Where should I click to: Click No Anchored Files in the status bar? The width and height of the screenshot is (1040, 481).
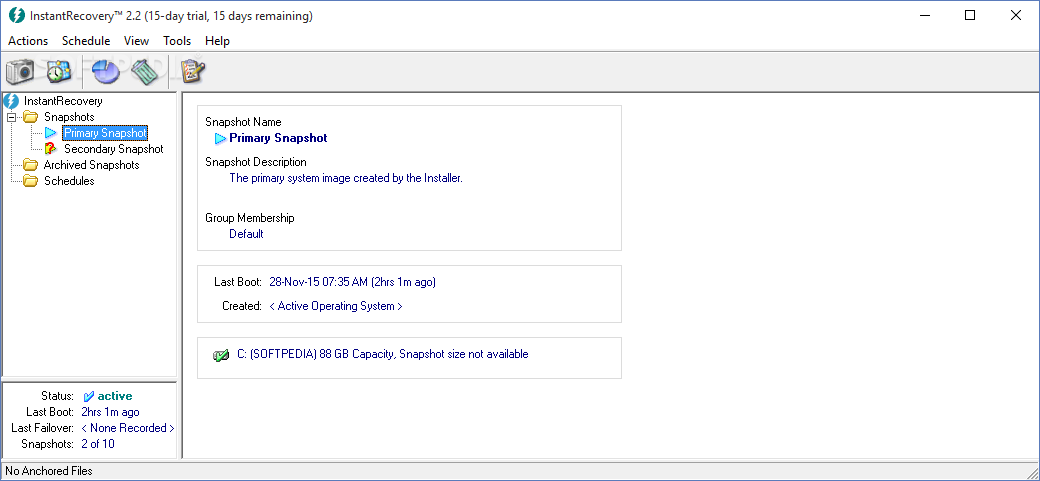[x=49, y=471]
